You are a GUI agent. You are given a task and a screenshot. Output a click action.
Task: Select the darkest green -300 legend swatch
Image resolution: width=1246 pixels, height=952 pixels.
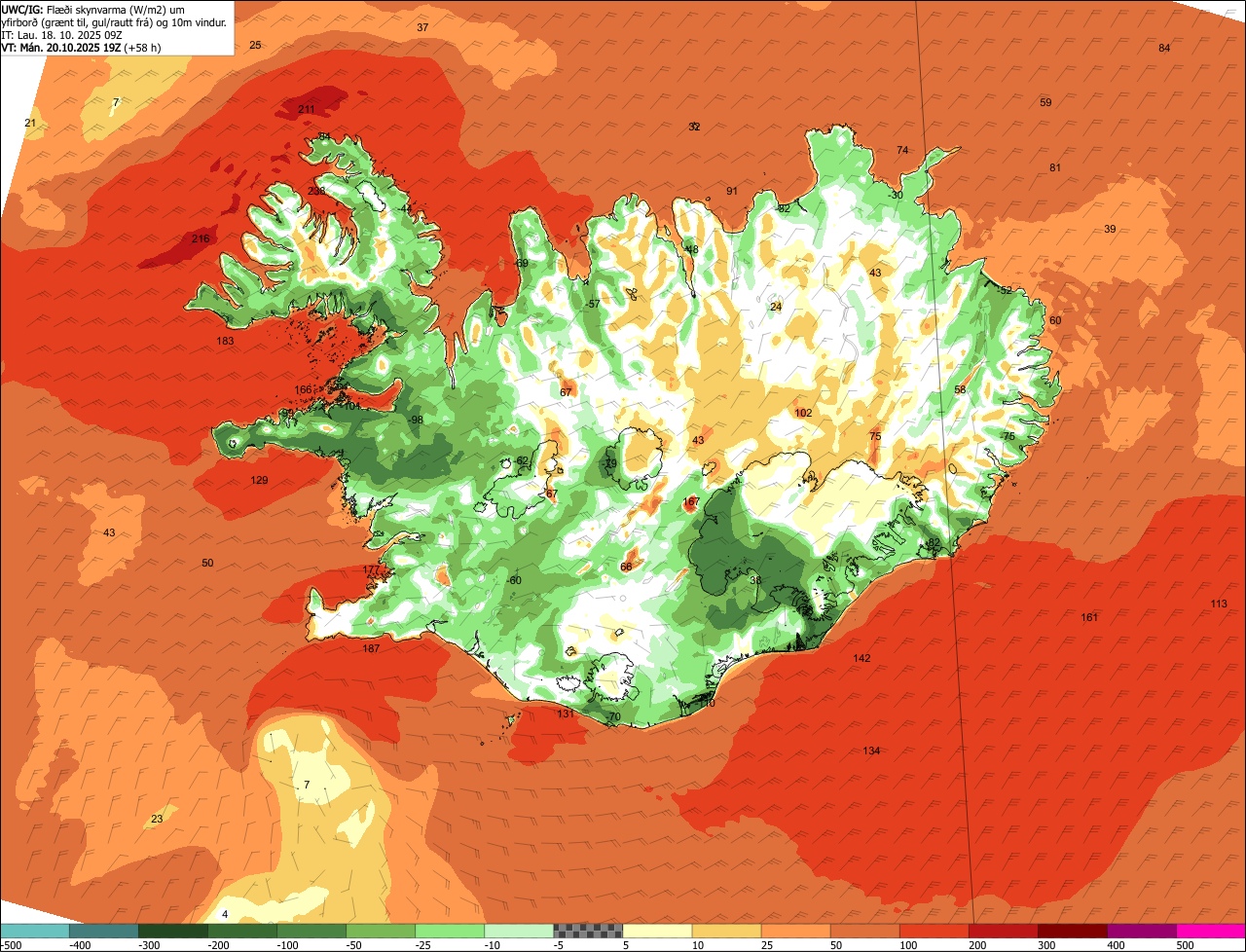pyautogui.click(x=172, y=931)
